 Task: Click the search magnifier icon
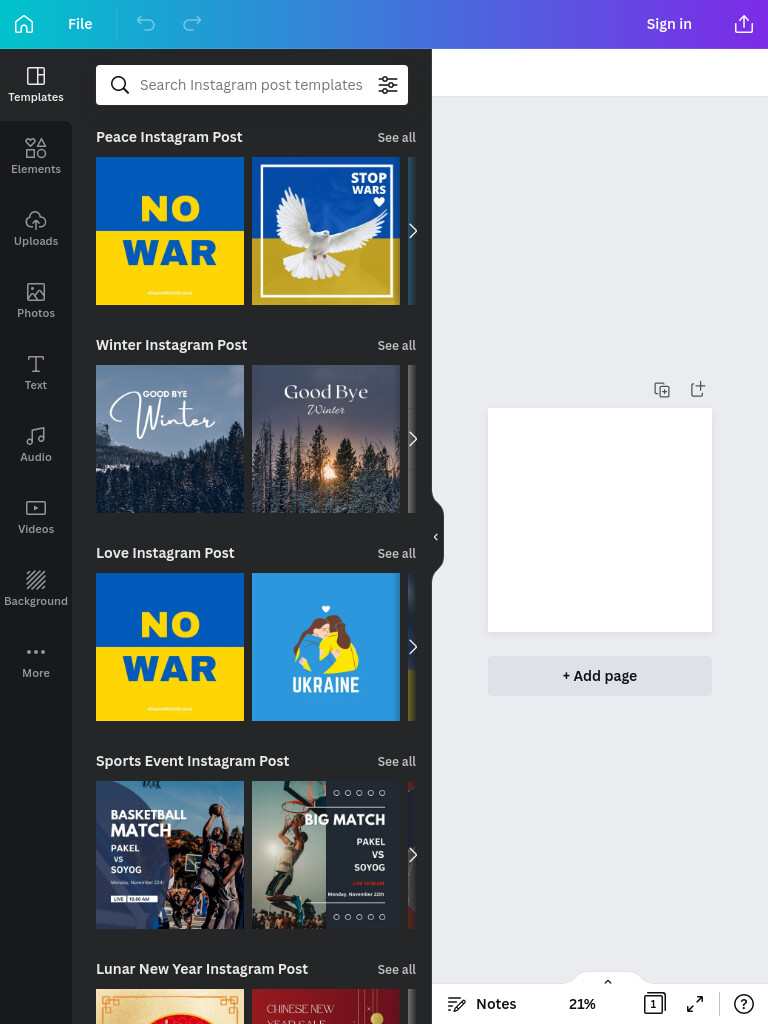coord(120,85)
